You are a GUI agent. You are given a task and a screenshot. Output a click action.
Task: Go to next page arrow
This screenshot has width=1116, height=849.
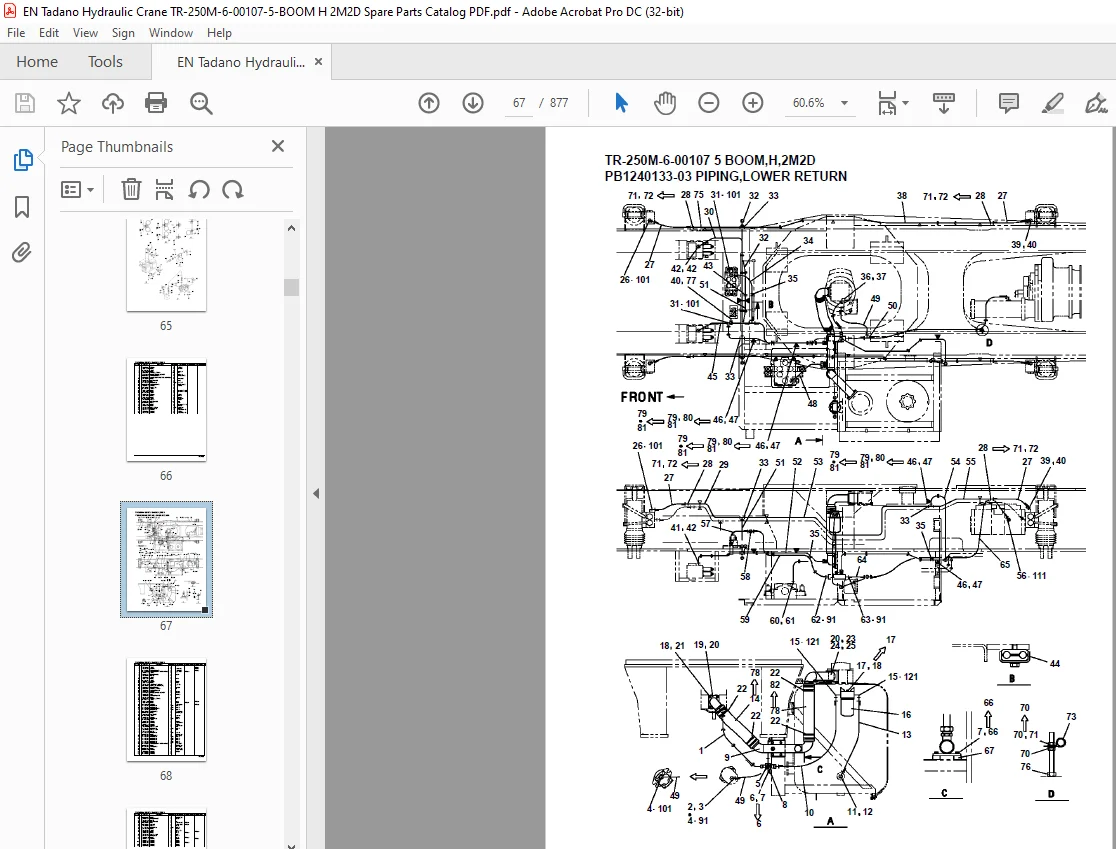[x=473, y=103]
